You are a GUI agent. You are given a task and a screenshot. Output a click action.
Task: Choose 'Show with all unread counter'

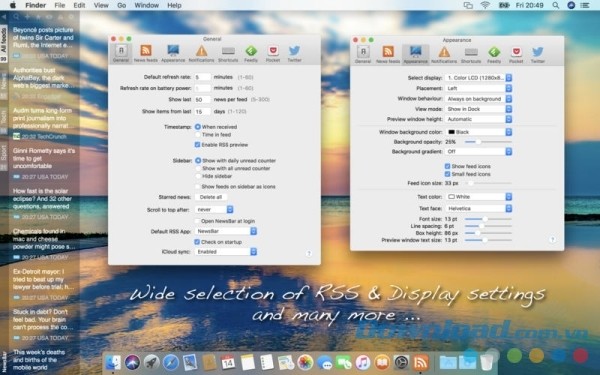point(198,168)
